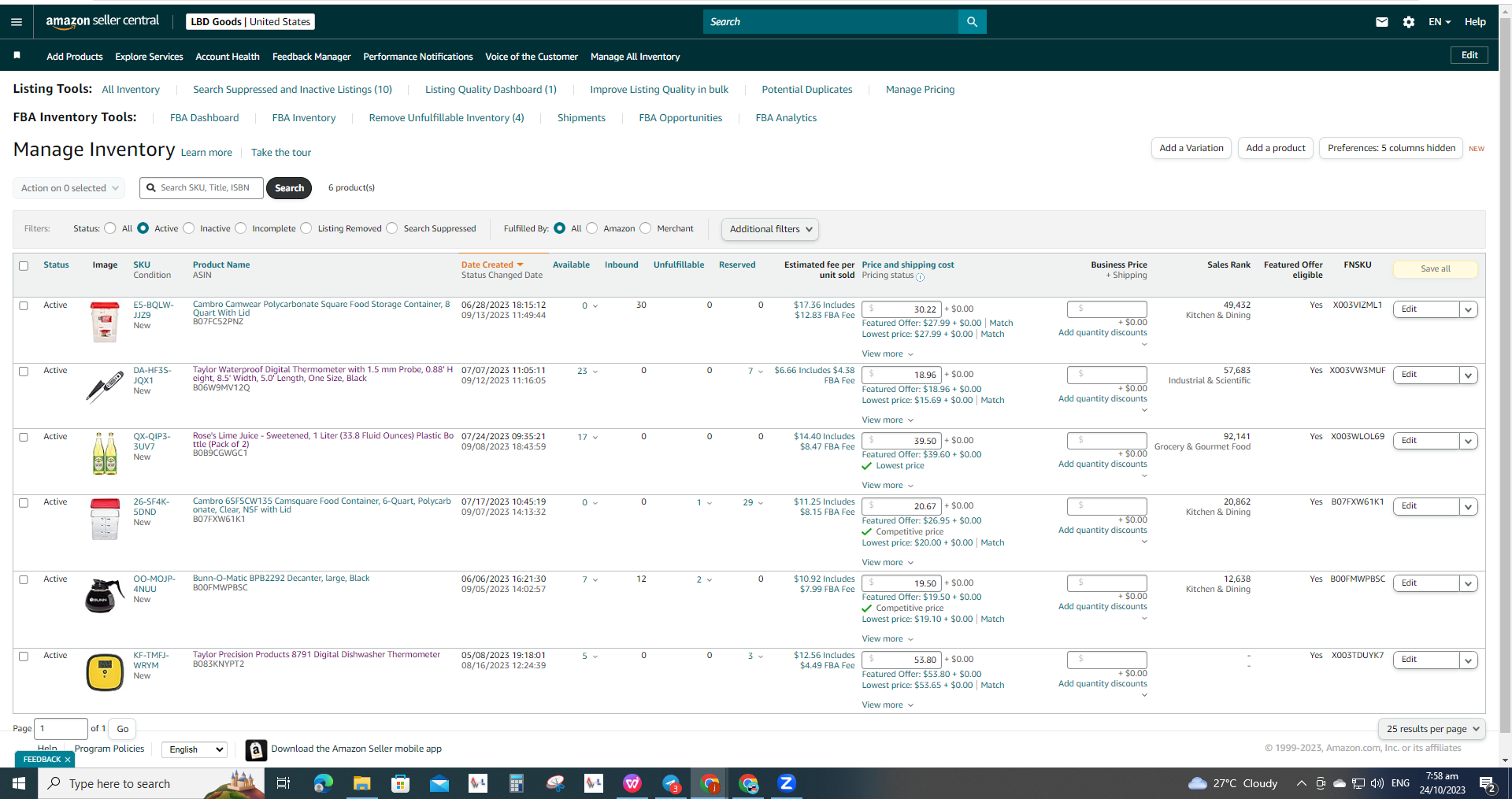Tick the select-all checkbox in table header
This screenshot has height=799, width=1512.
pyautogui.click(x=24, y=266)
